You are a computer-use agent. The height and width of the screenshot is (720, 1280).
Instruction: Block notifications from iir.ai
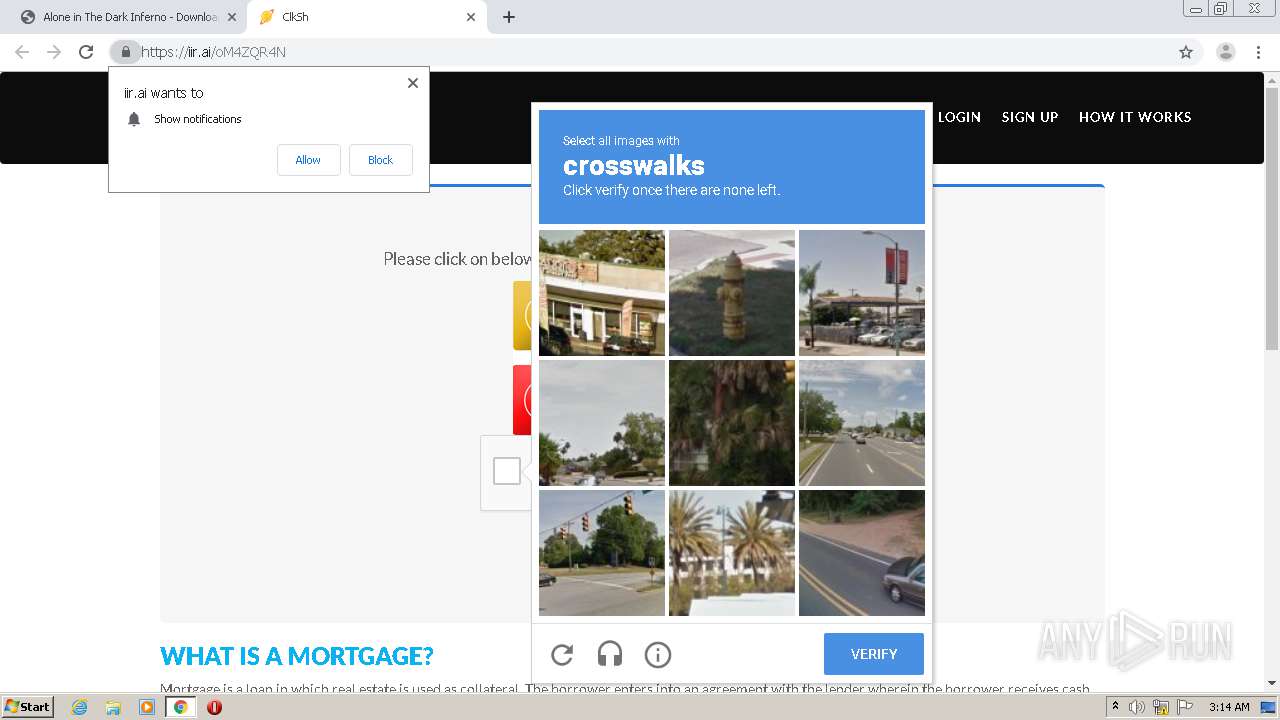click(x=380, y=160)
